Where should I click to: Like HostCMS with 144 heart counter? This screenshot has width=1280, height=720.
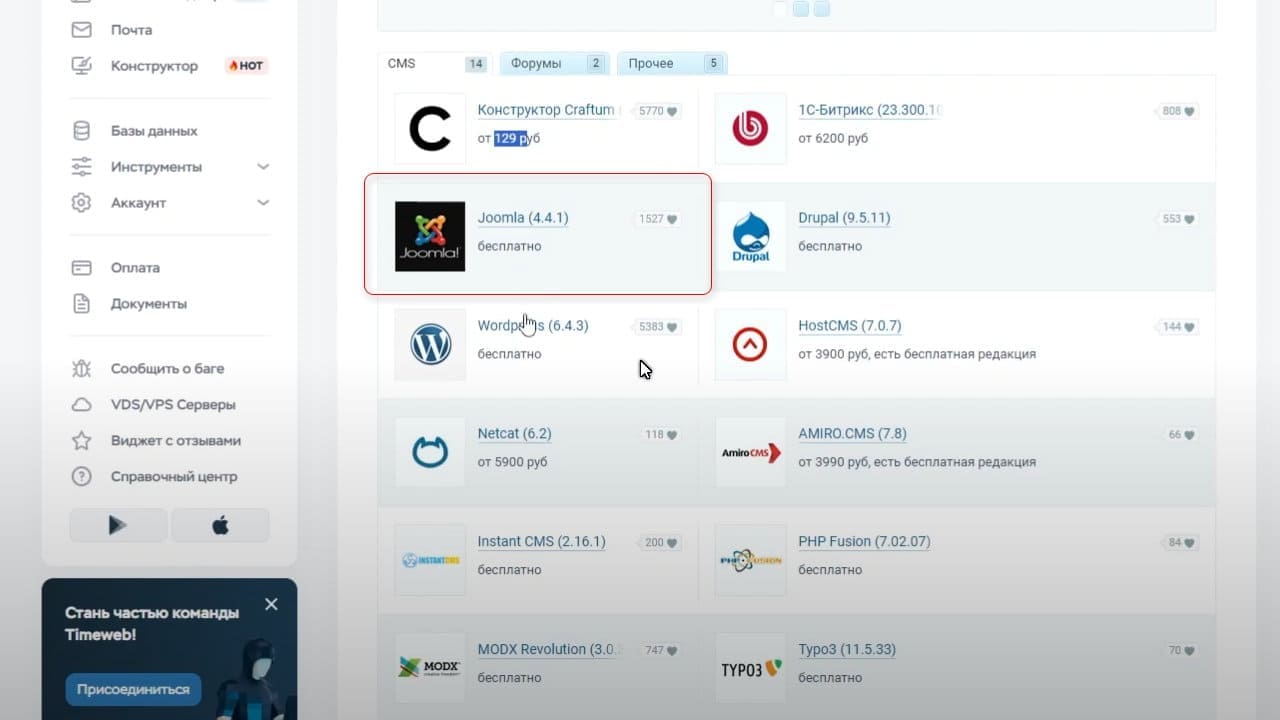[x=1177, y=327]
